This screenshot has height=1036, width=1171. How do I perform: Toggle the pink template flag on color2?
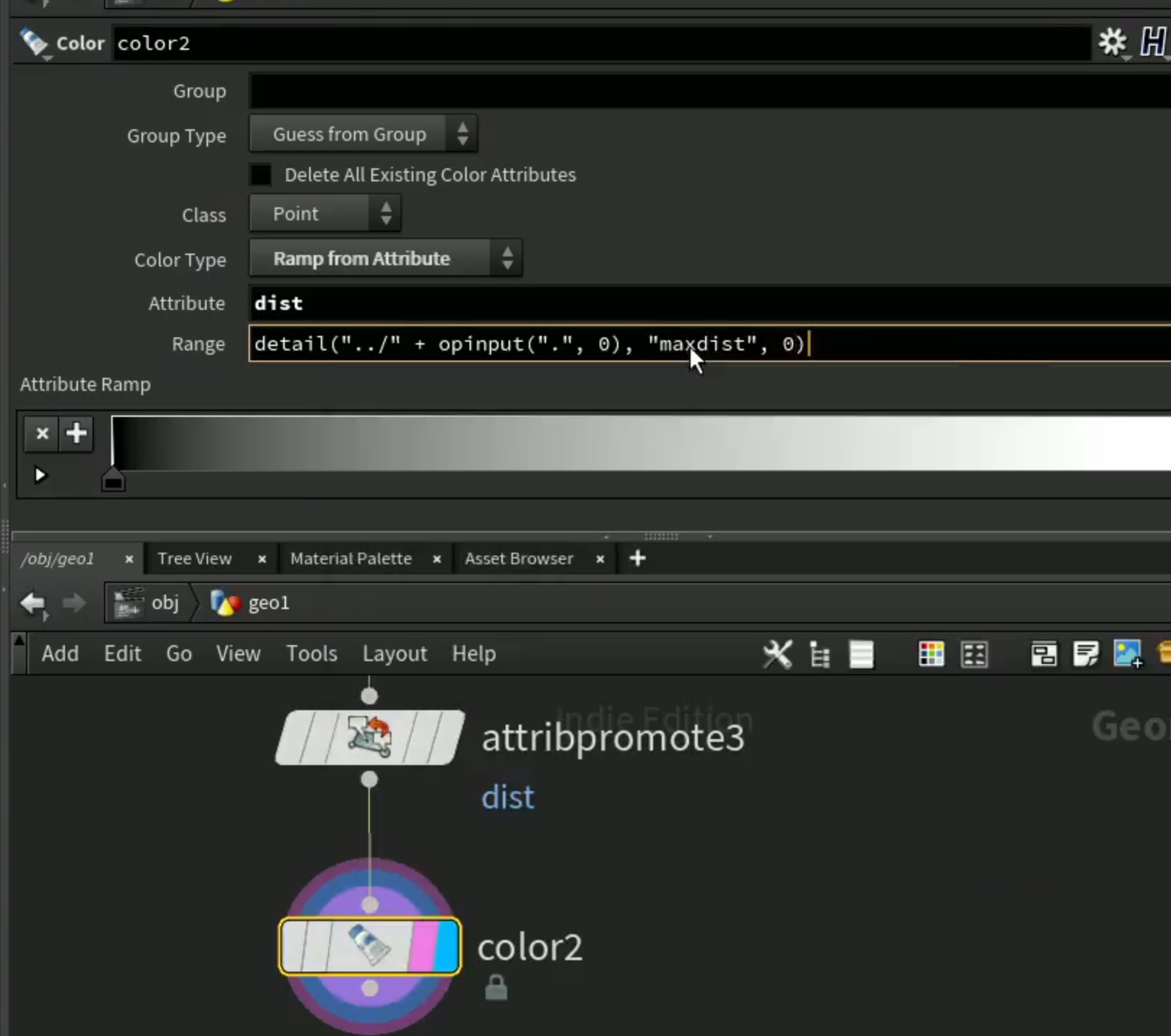click(x=423, y=946)
